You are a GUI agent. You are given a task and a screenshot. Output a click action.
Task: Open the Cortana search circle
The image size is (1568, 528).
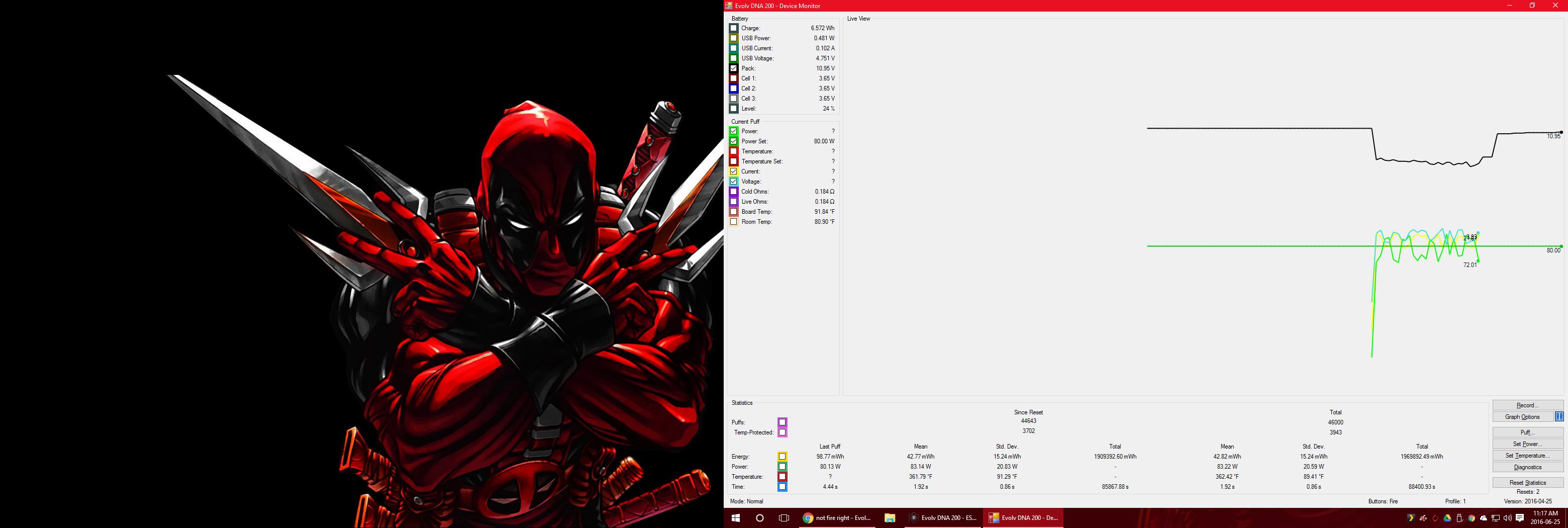pyautogui.click(x=760, y=517)
